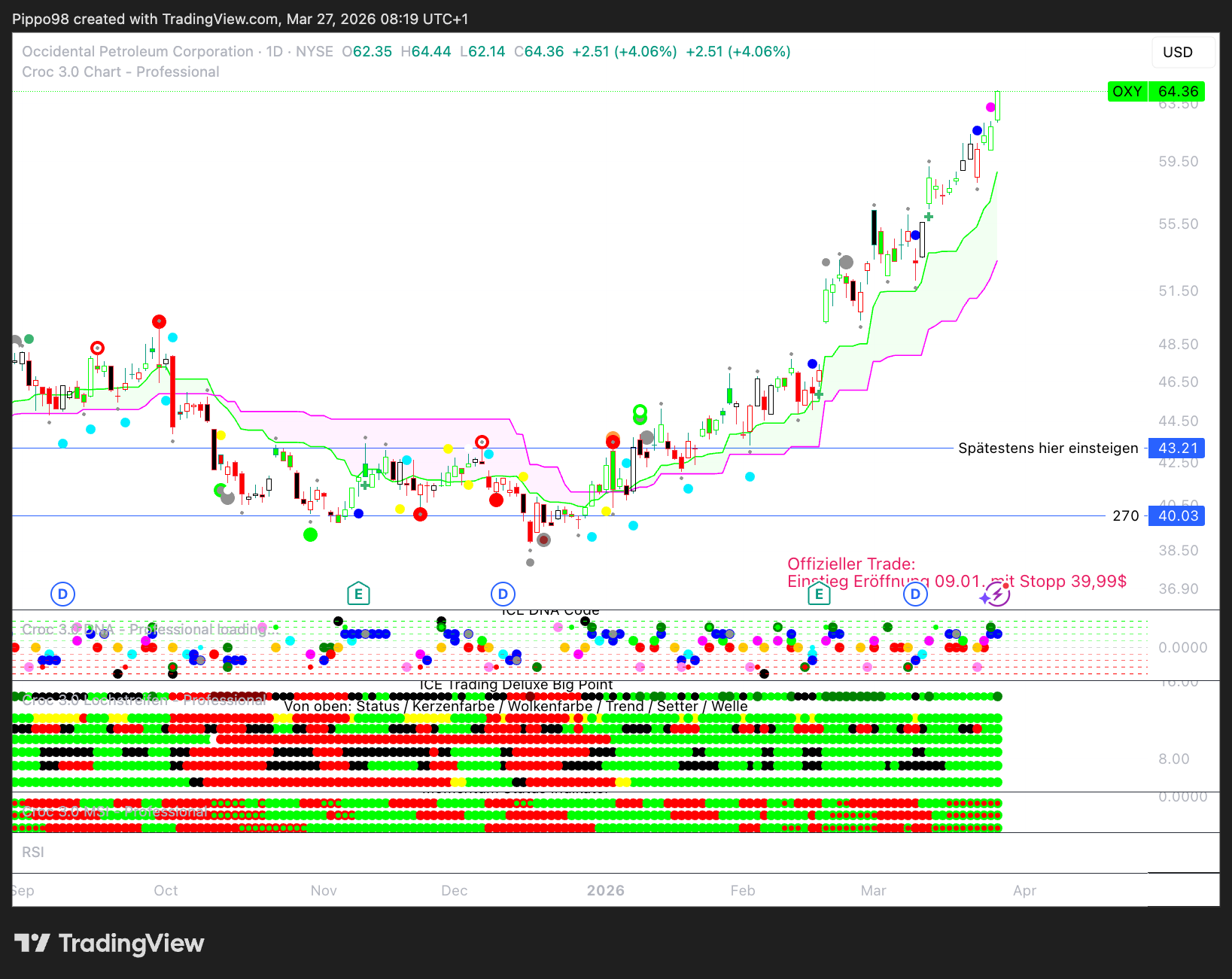Click the 2026 label on the time axis
The image size is (1232, 979).
coord(606,890)
